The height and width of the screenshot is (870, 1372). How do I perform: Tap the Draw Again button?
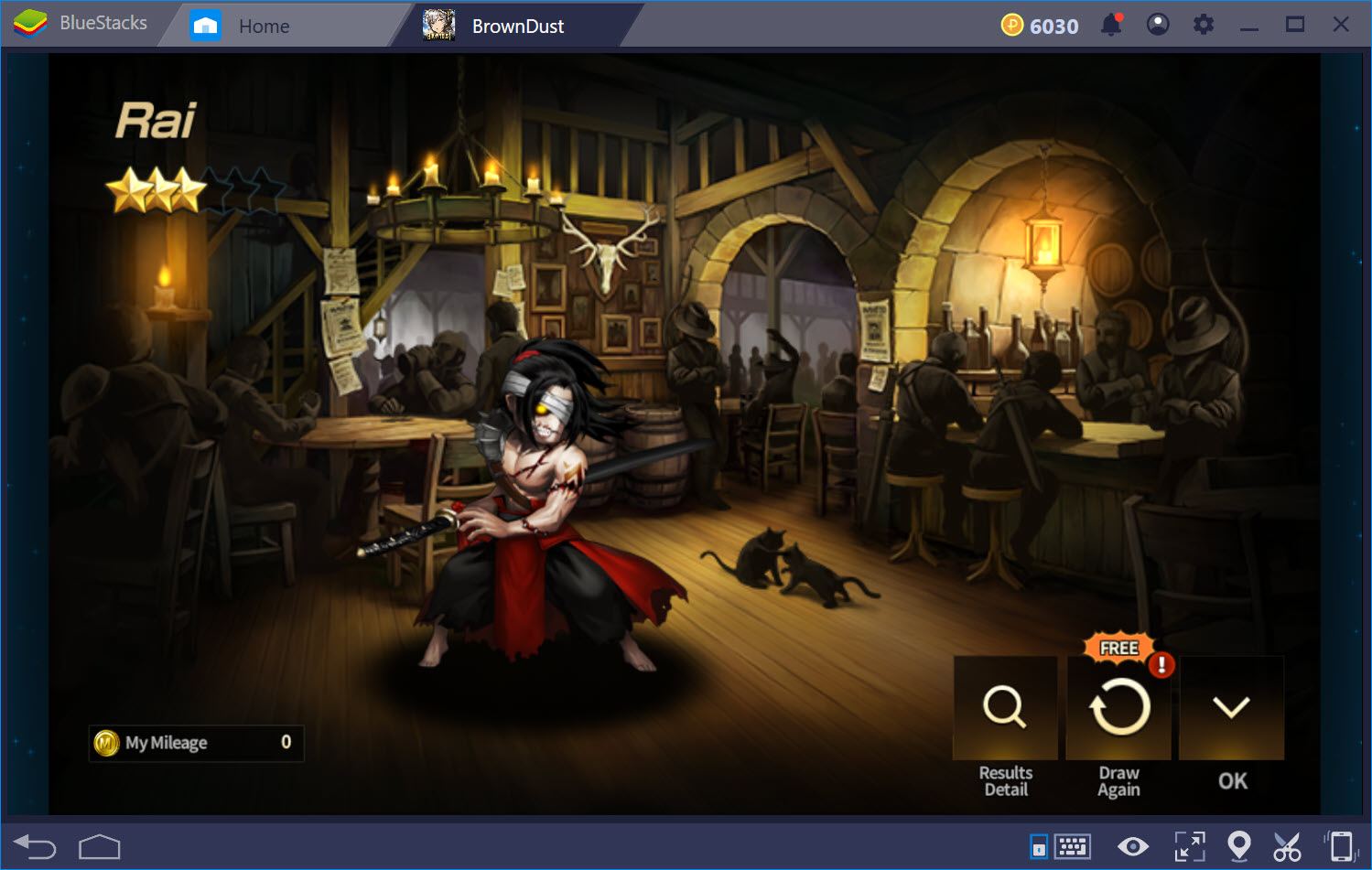[1118, 708]
